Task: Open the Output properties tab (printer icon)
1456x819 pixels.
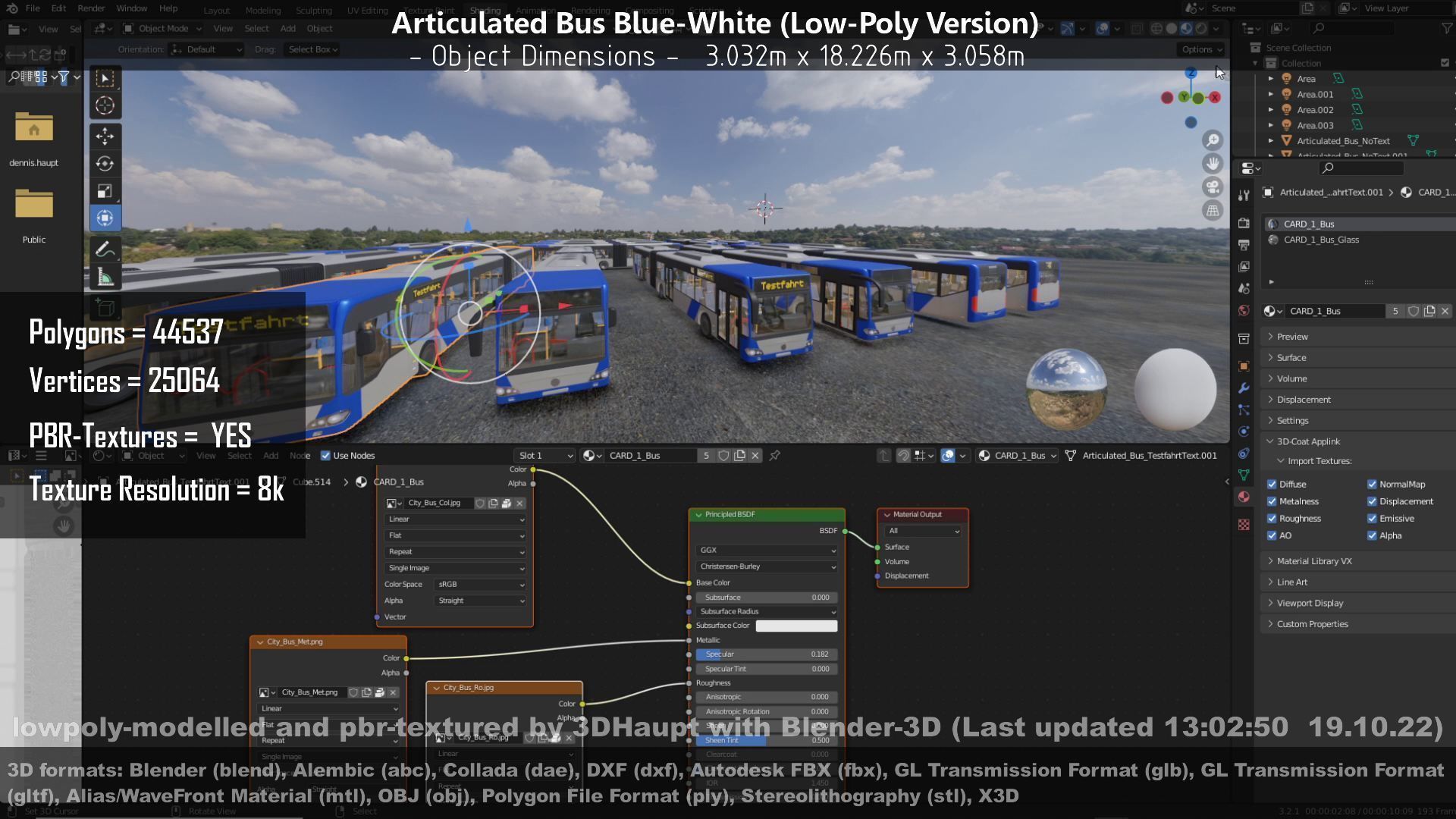Action: tap(1244, 245)
